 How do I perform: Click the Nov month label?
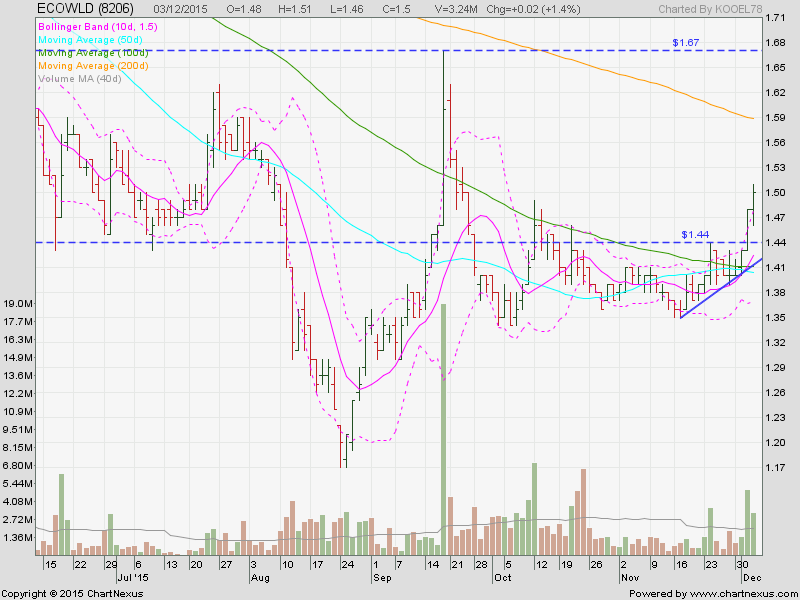pyautogui.click(x=629, y=578)
